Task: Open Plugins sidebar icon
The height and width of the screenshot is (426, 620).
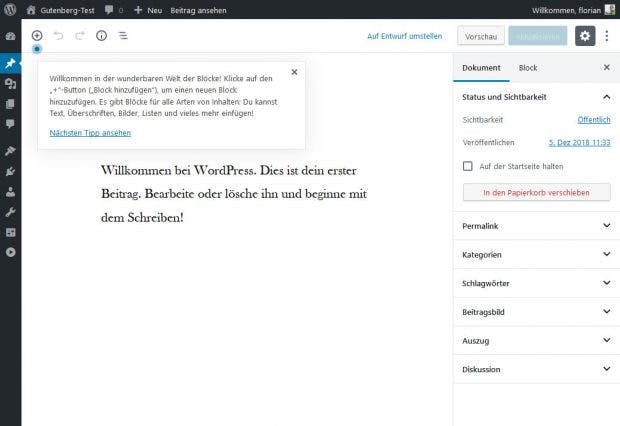Action: coord(10,171)
